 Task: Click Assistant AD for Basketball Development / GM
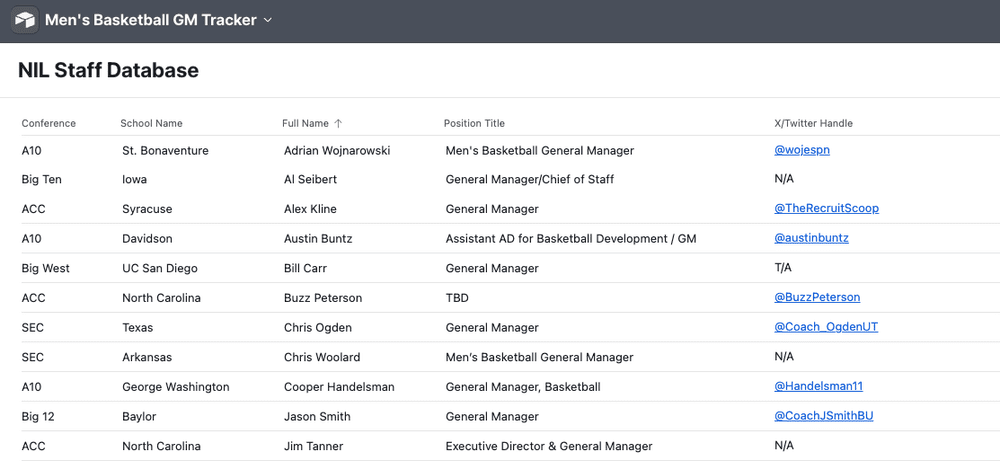pos(571,239)
